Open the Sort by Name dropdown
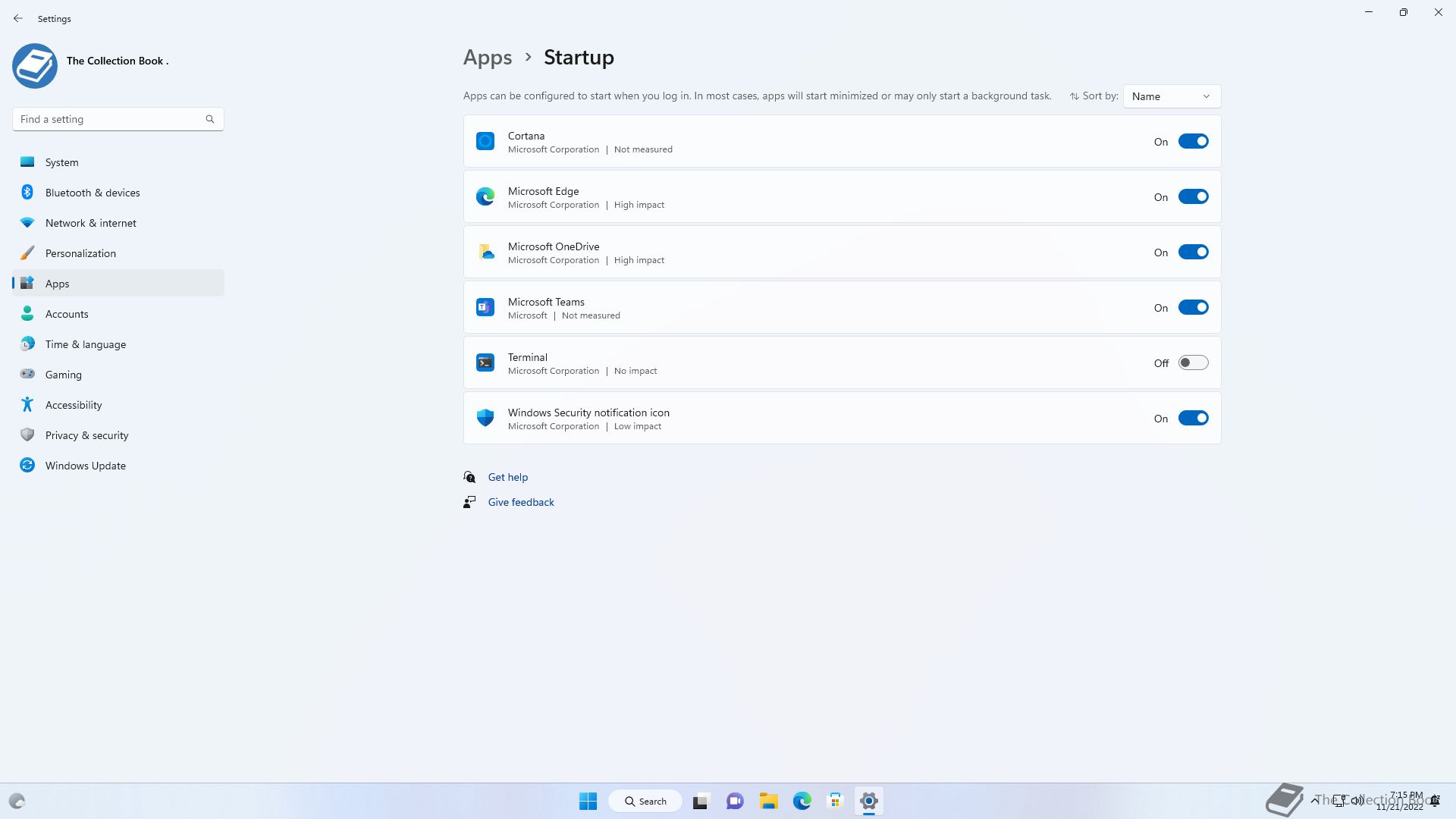Viewport: 1456px width, 819px height. point(1172,96)
